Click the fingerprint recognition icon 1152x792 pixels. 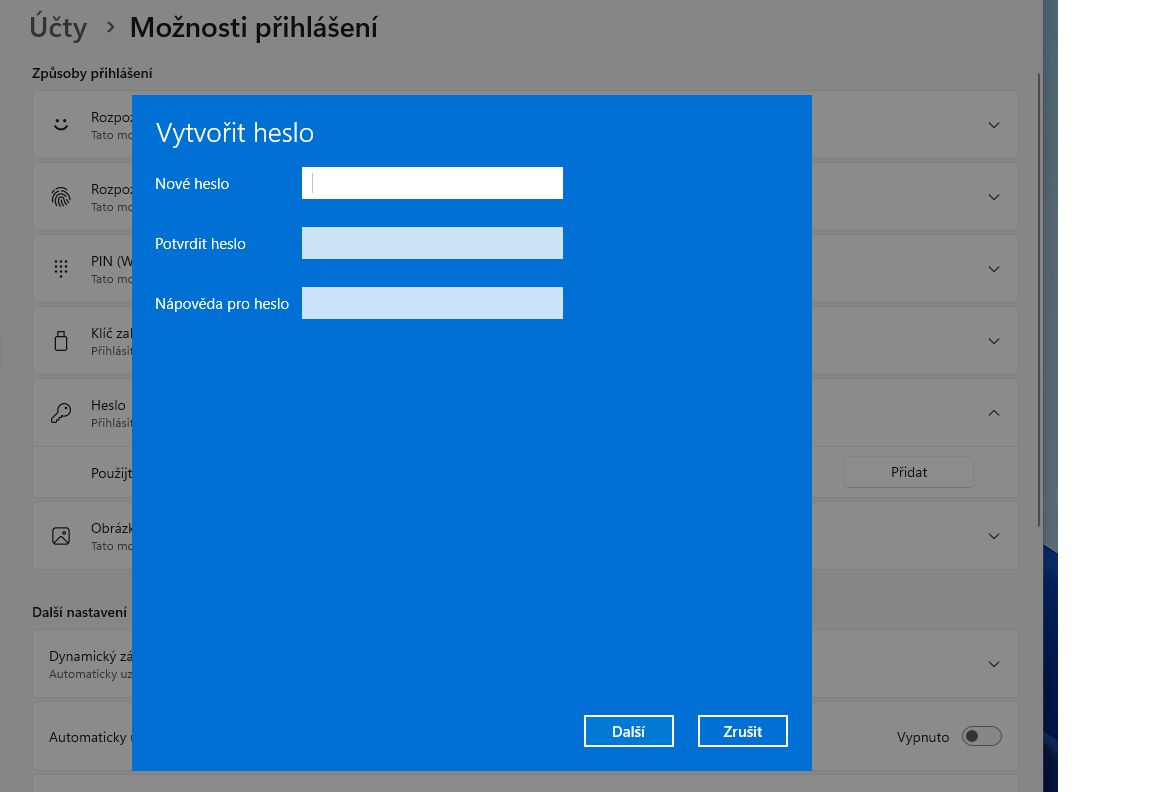pyautogui.click(x=61, y=197)
